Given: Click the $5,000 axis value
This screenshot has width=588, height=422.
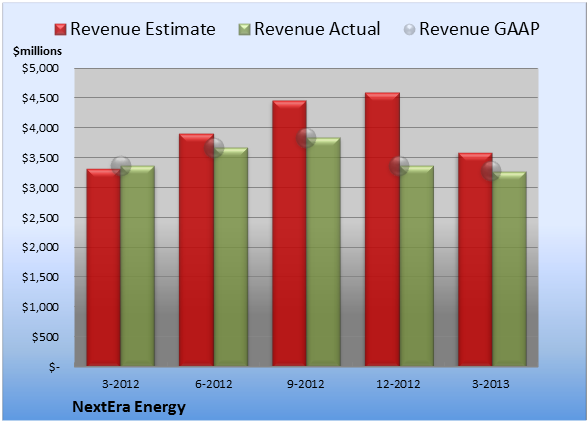Looking at the screenshot, I should click(40, 68).
